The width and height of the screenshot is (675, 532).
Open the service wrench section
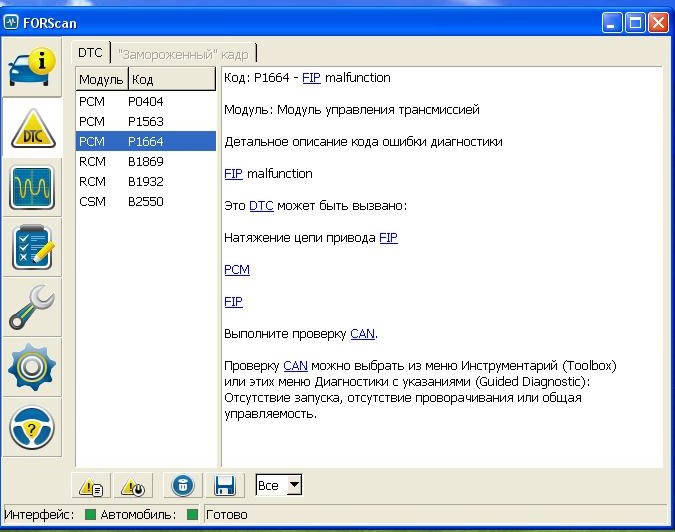tap(32, 307)
